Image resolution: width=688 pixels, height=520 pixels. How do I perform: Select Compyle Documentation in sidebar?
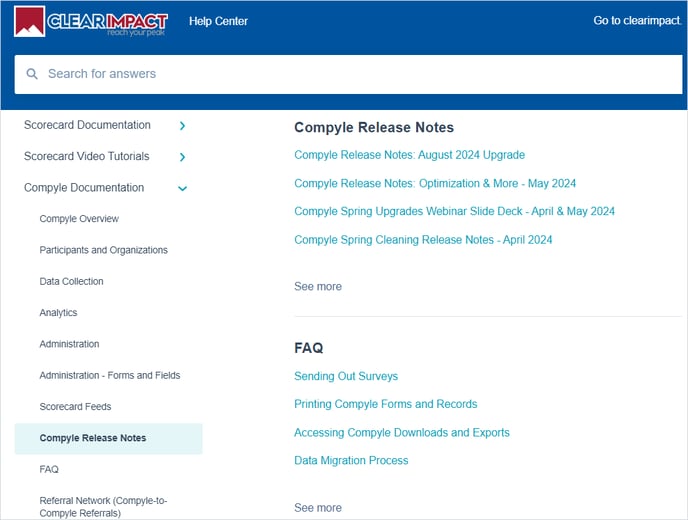(x=84, y=188)
